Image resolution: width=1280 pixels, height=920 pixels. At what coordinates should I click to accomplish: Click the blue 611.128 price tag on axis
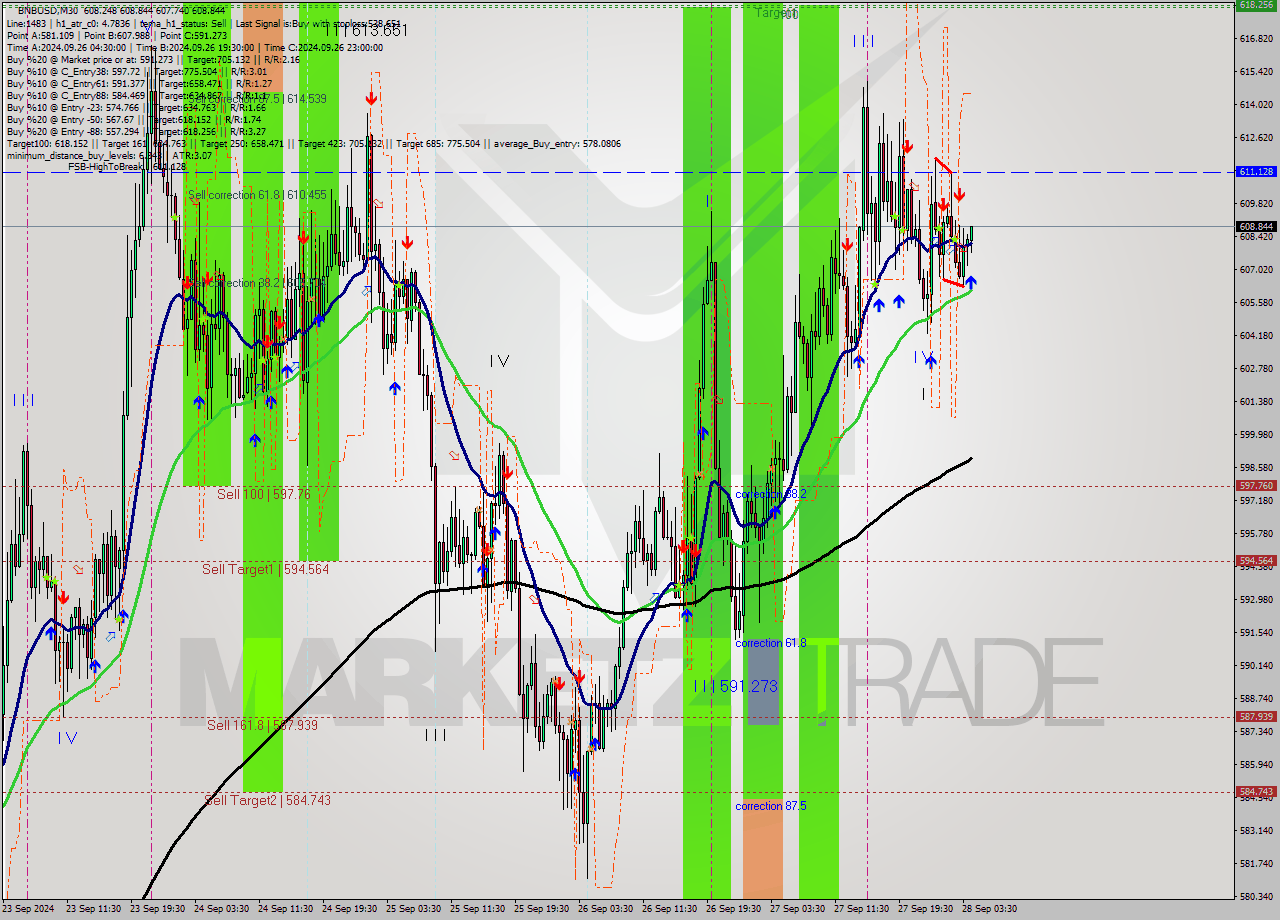pyautogui.click(x=1256, y=172)
